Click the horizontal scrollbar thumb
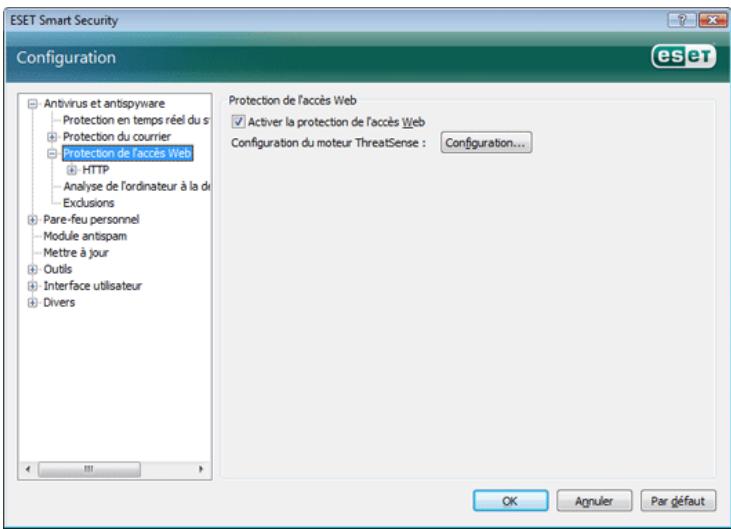 click(89, 469)
